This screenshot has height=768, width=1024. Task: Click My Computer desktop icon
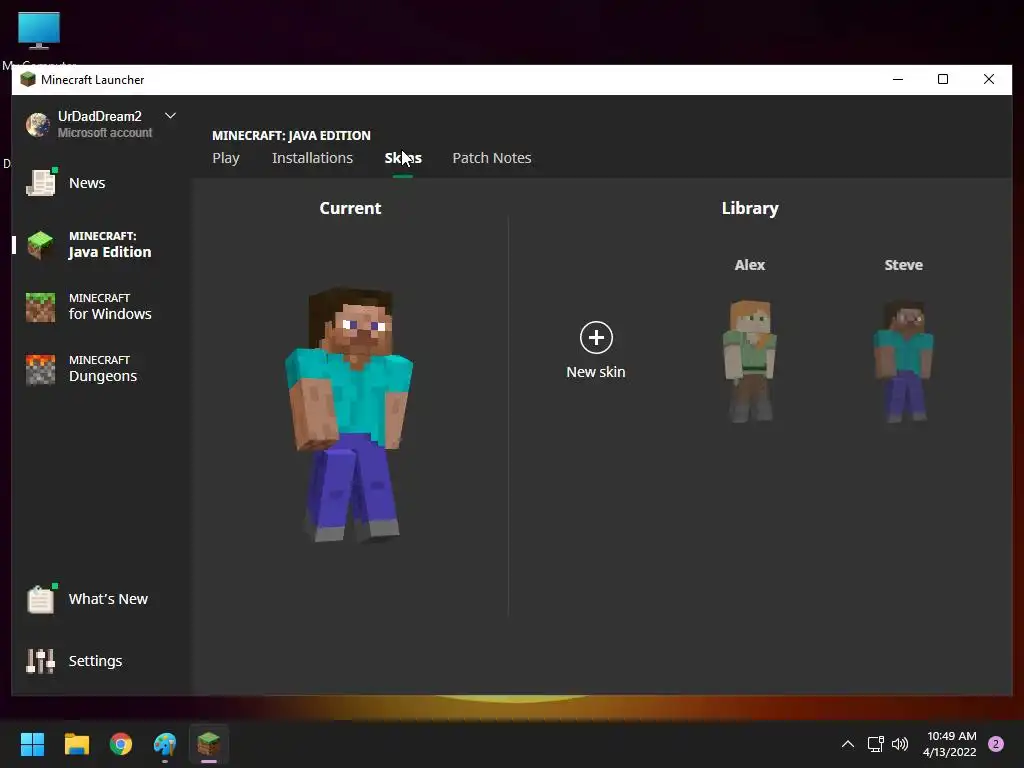pos(39,31)
